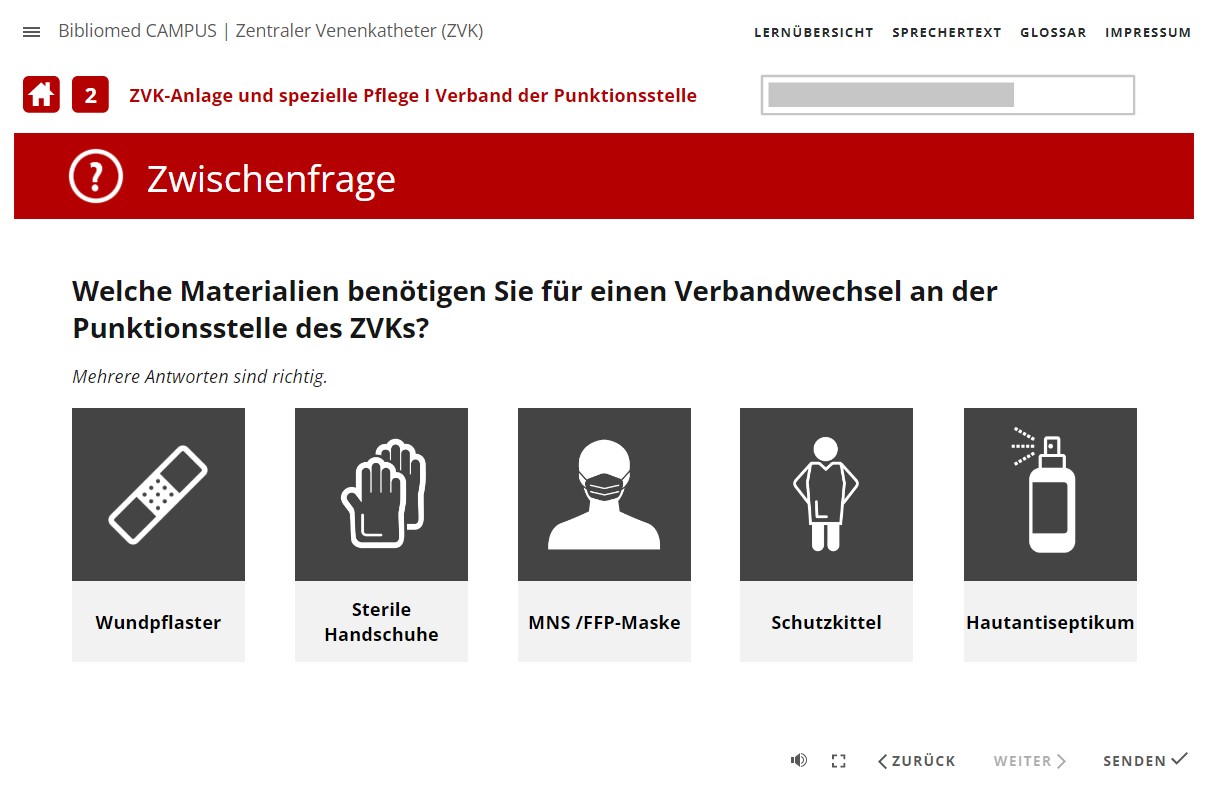Choose the Sterile Handschuhe answer label
The image size is (1208, 790).
(381, 621)
